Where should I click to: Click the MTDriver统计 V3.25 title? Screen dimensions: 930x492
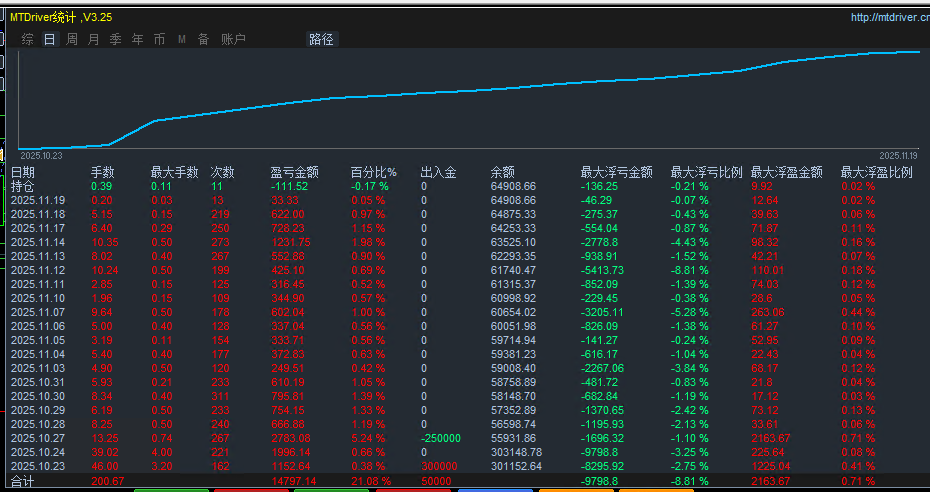[x=61, y=17]
